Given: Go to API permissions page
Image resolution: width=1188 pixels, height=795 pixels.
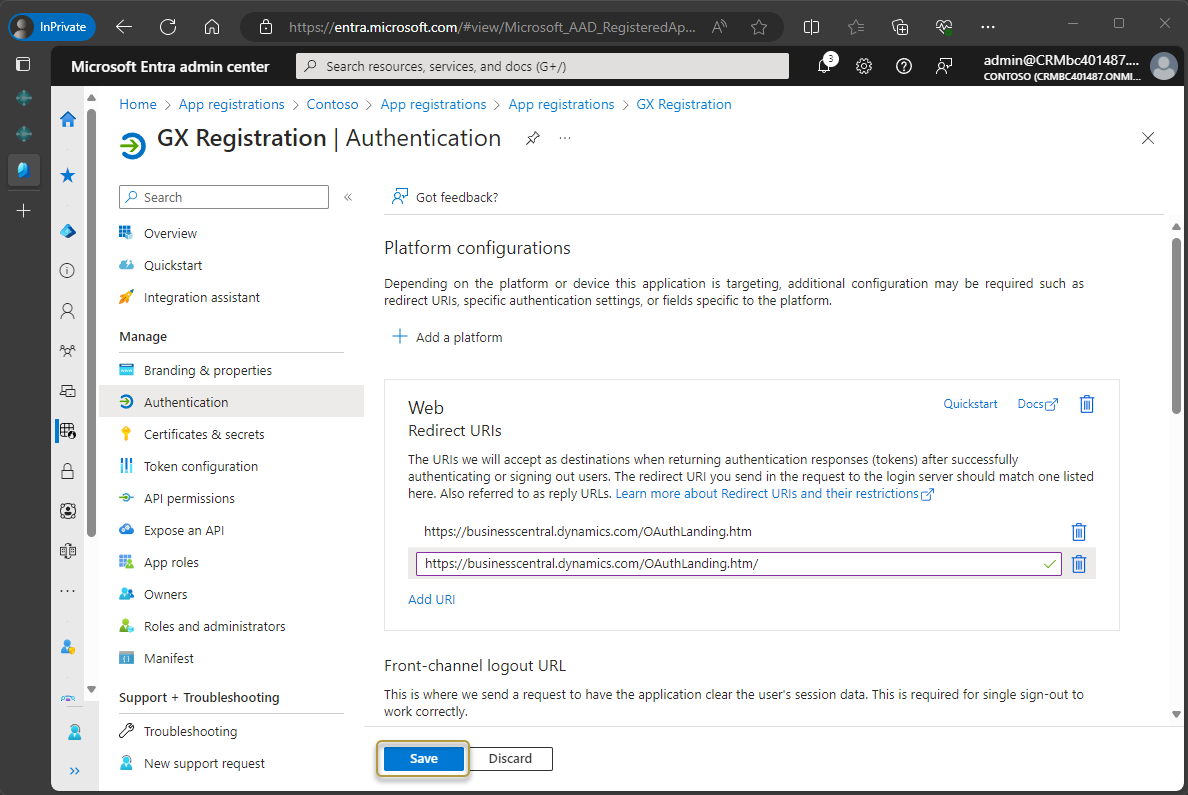Looking at the screenshot, I should [189, 498].
